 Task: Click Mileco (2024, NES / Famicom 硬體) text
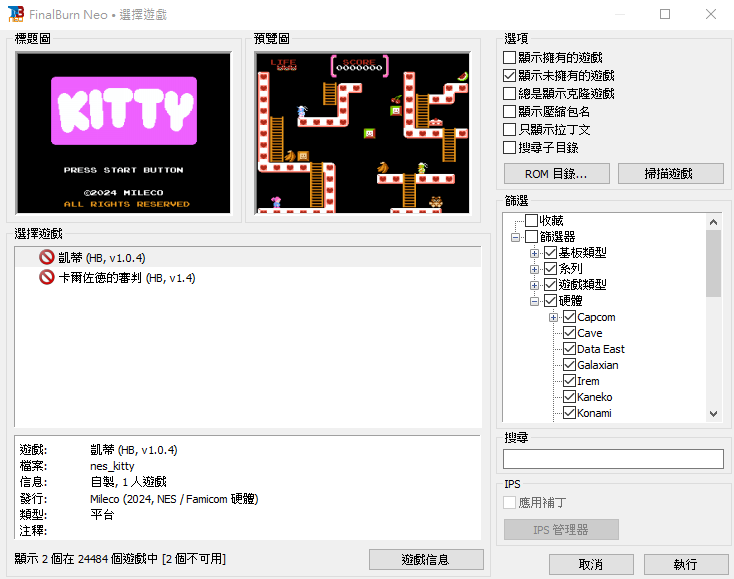click(x=174, y=499)
